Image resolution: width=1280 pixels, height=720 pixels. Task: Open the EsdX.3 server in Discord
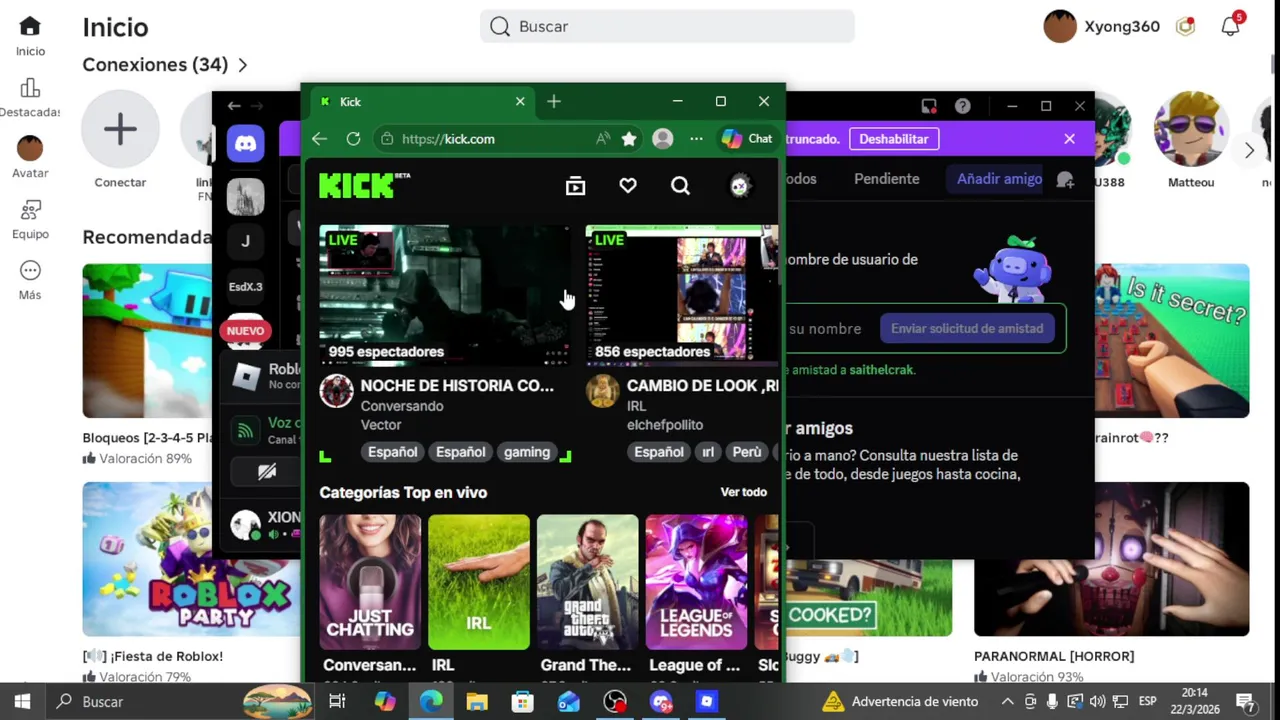[245, 287]
